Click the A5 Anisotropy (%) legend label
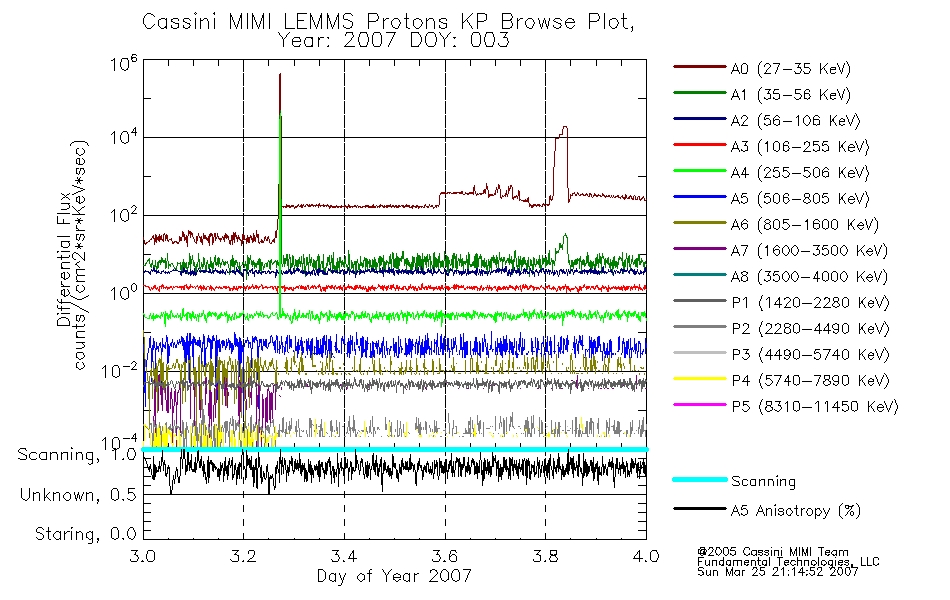This screenshot has height=600, width=950. pyautogui.click(x=796, y=511)
